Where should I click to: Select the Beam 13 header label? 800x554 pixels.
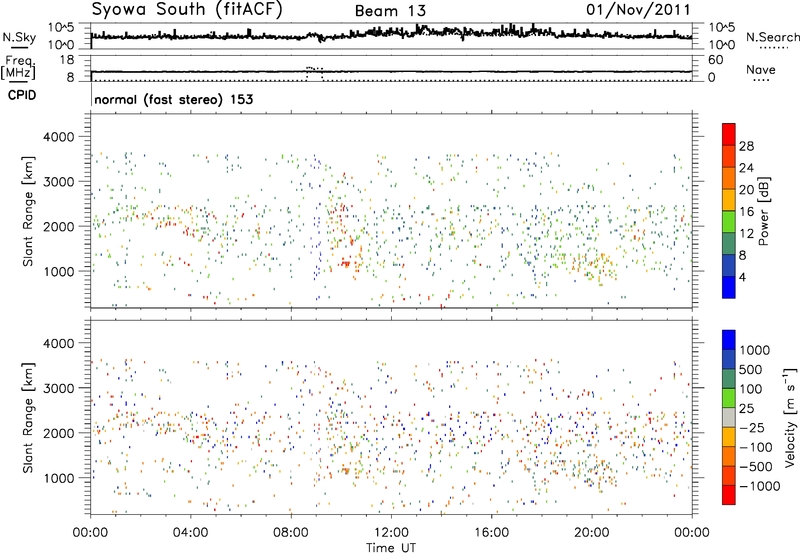coord(390,11)
